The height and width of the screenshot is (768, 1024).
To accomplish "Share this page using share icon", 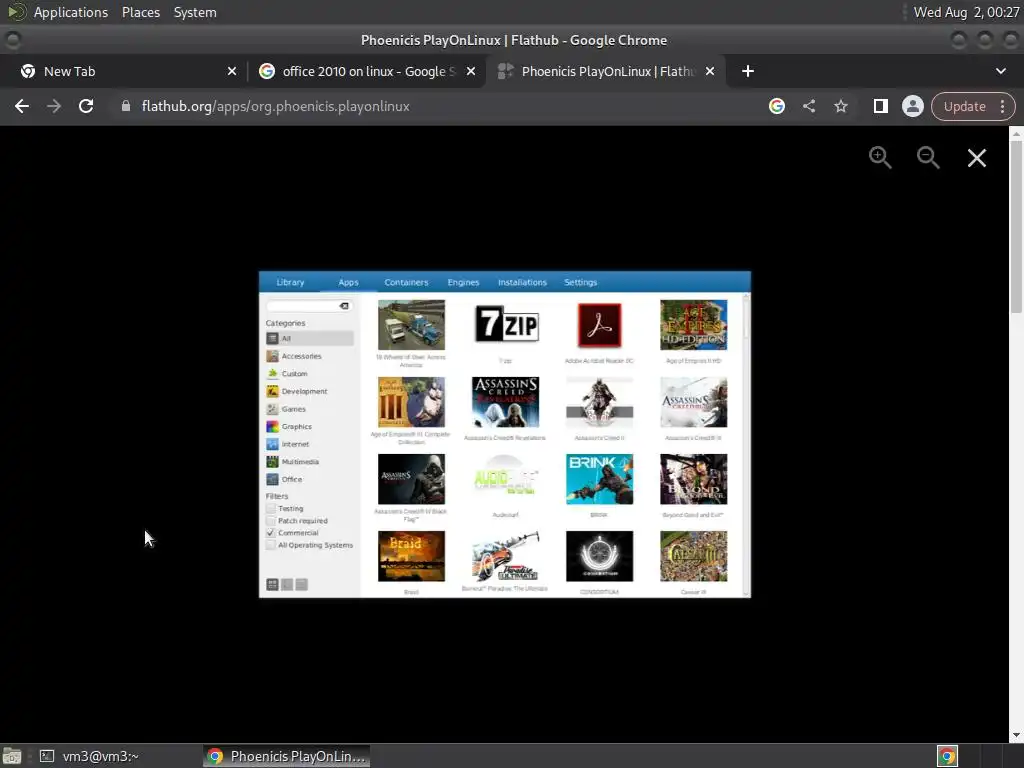I will [808, 106].
